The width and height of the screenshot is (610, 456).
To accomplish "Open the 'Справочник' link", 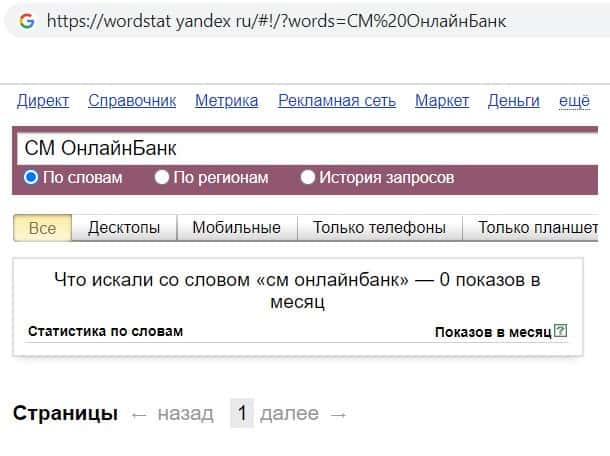I will pos(132,100).
